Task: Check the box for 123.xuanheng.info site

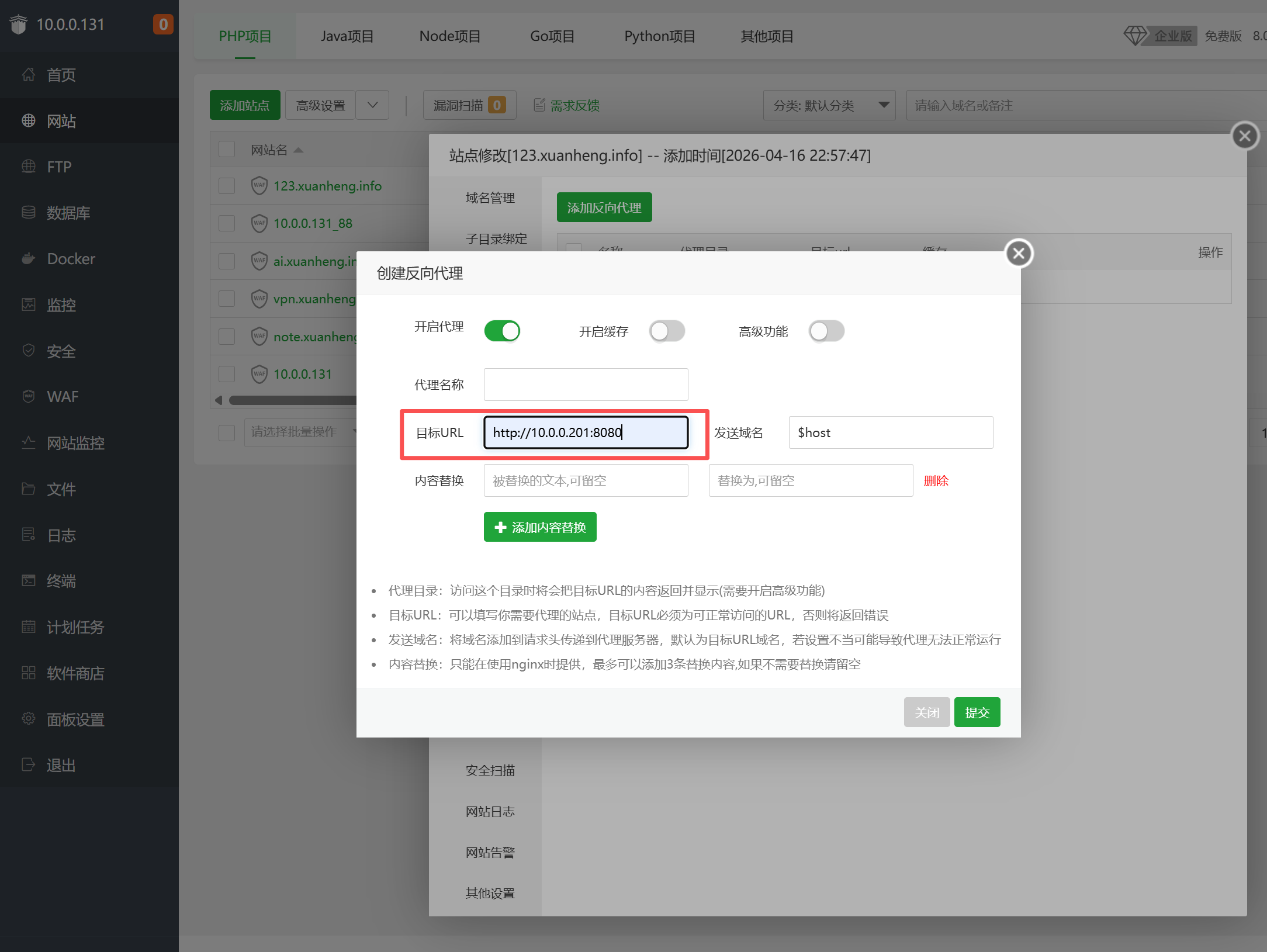Action: click(x=227, y=186)
